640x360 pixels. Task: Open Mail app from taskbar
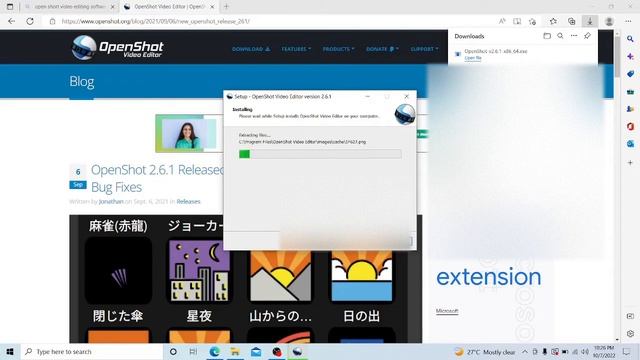[256, 352]
